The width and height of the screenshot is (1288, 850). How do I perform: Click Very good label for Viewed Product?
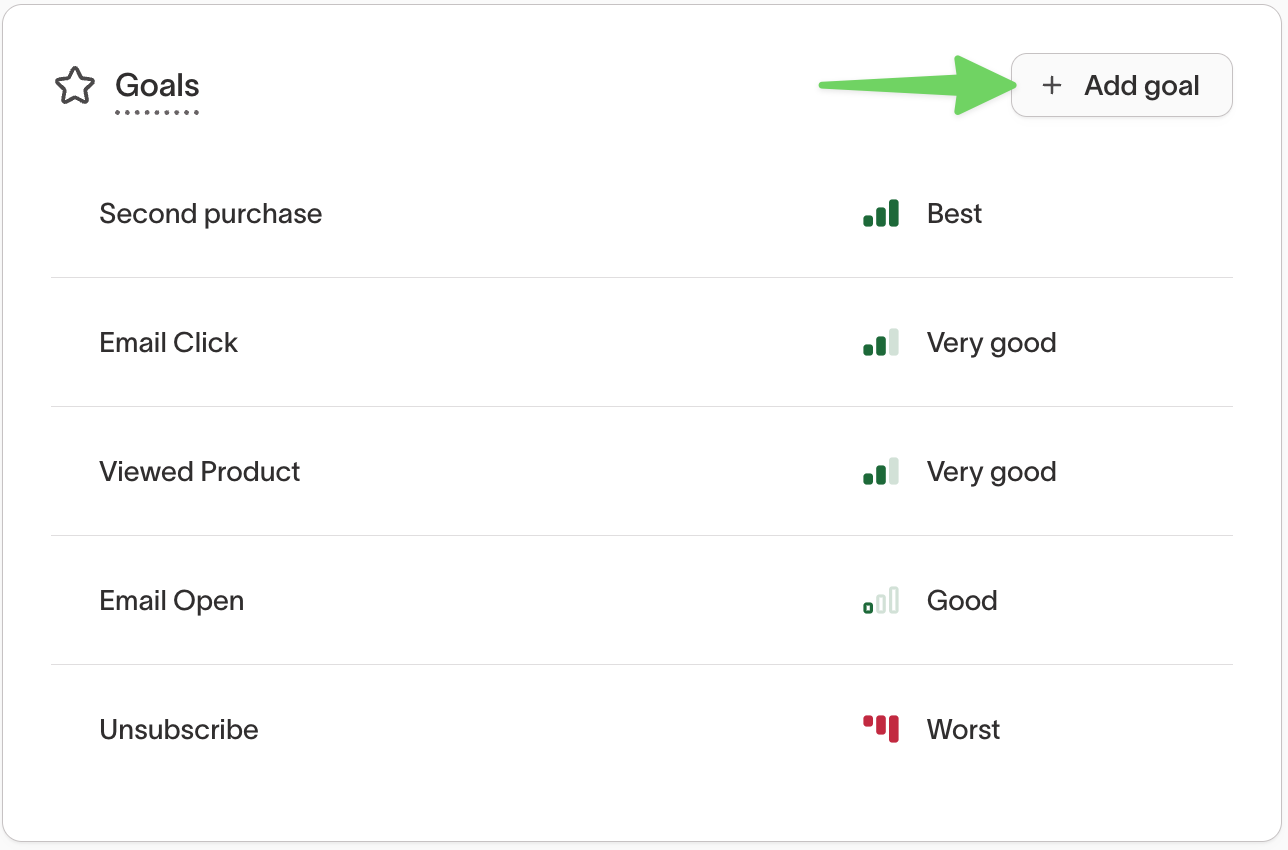[x=991, y=472]
